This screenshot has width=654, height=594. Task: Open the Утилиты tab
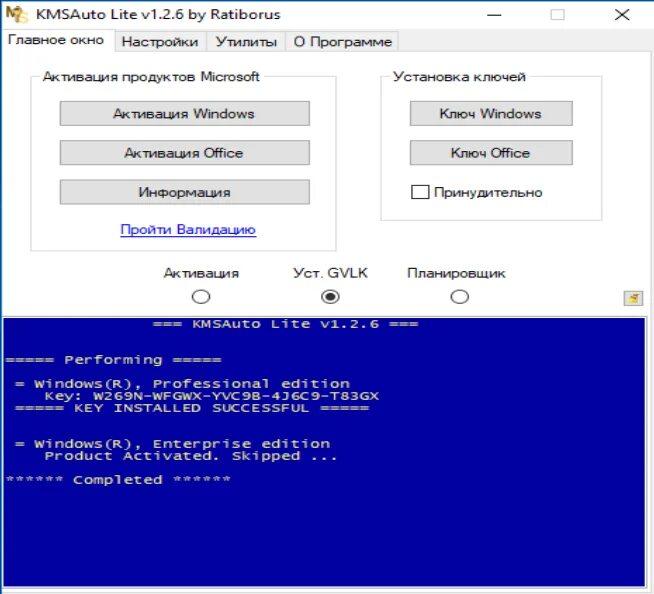[x=246, y=42]
